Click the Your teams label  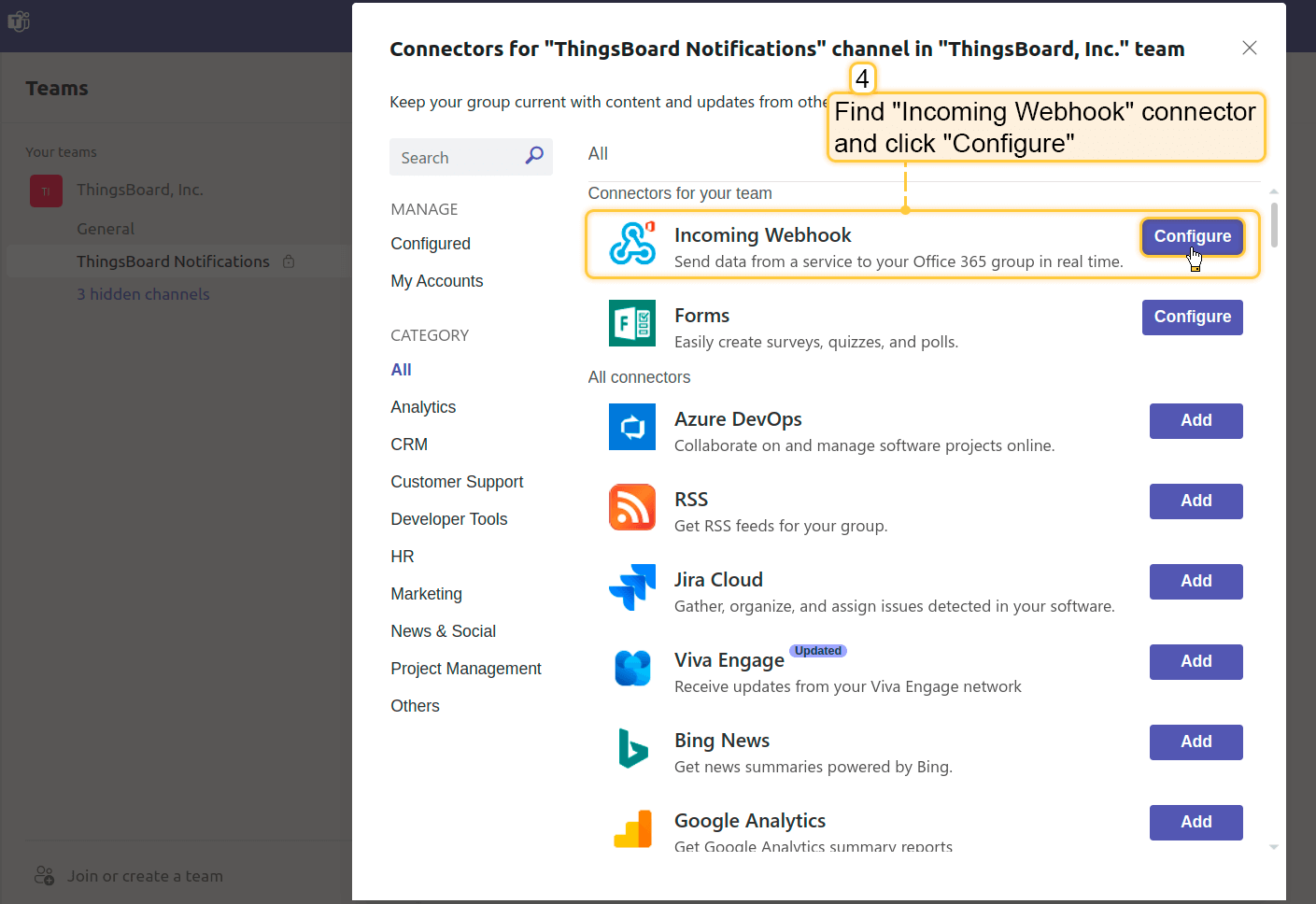(x=61, y=152)
